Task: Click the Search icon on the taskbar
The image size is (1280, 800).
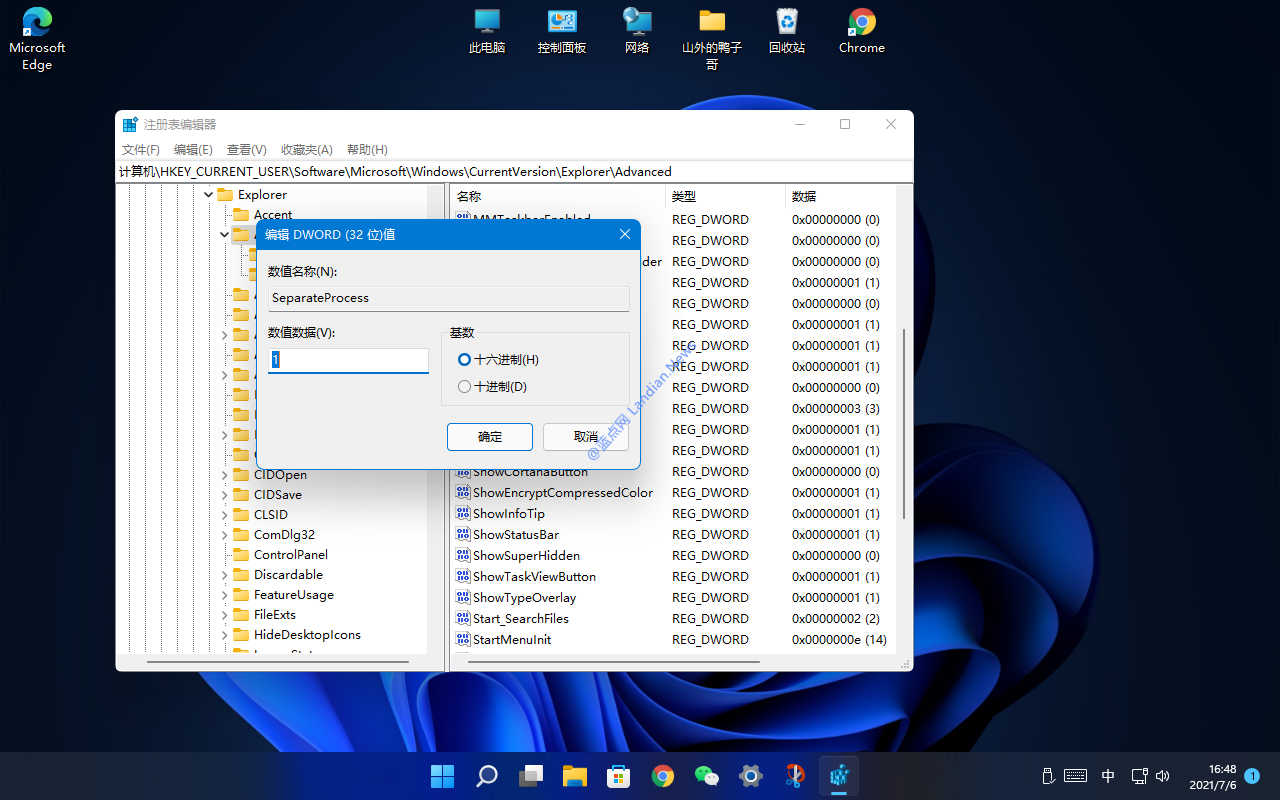Action: (486, 775)
